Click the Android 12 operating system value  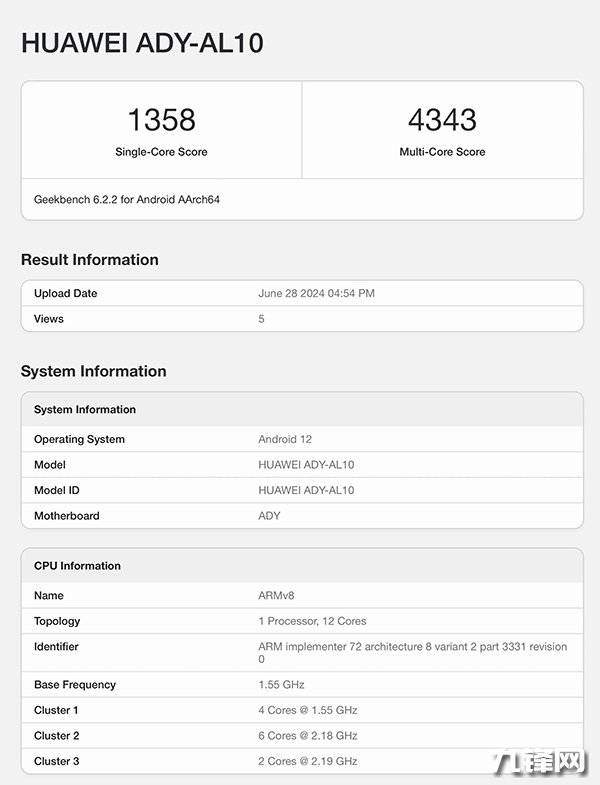click(x=285, y=439)
